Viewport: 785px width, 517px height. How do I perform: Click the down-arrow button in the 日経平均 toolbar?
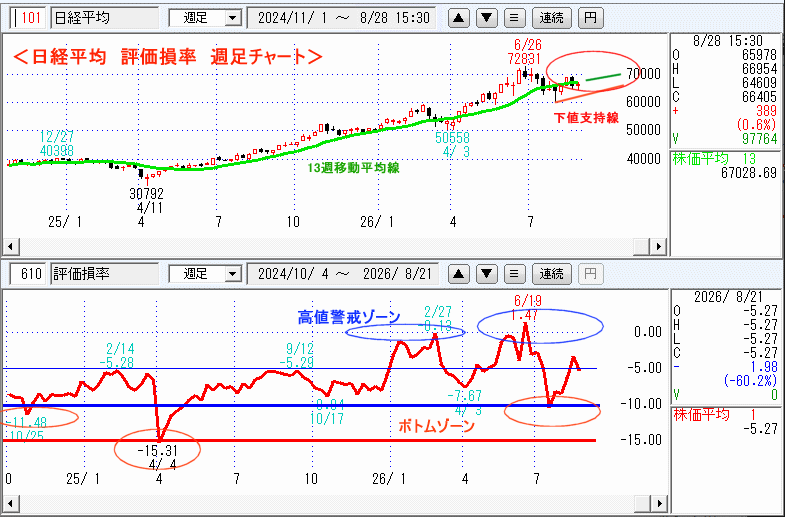[486, 19]
